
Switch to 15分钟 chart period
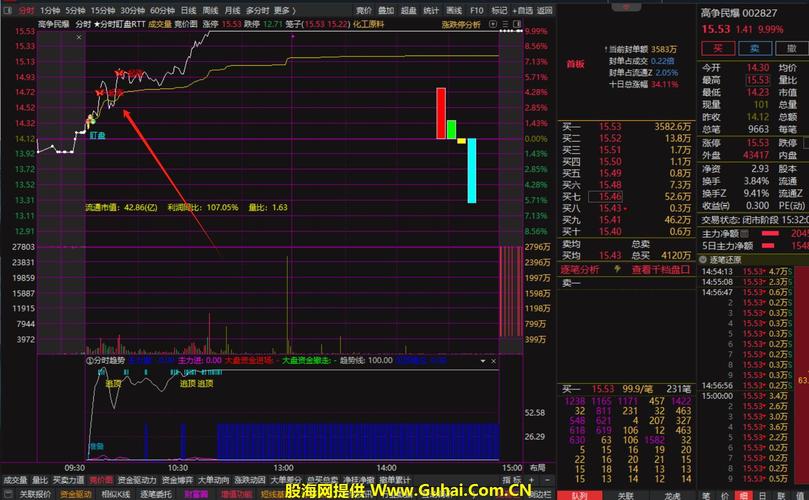pos(103,10)
